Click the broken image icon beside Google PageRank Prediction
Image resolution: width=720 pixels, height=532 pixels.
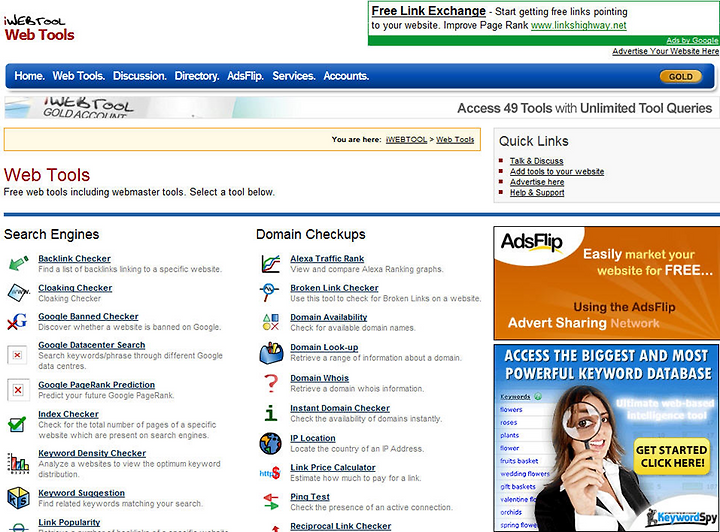pyautogui.click(x=18, y=390)
